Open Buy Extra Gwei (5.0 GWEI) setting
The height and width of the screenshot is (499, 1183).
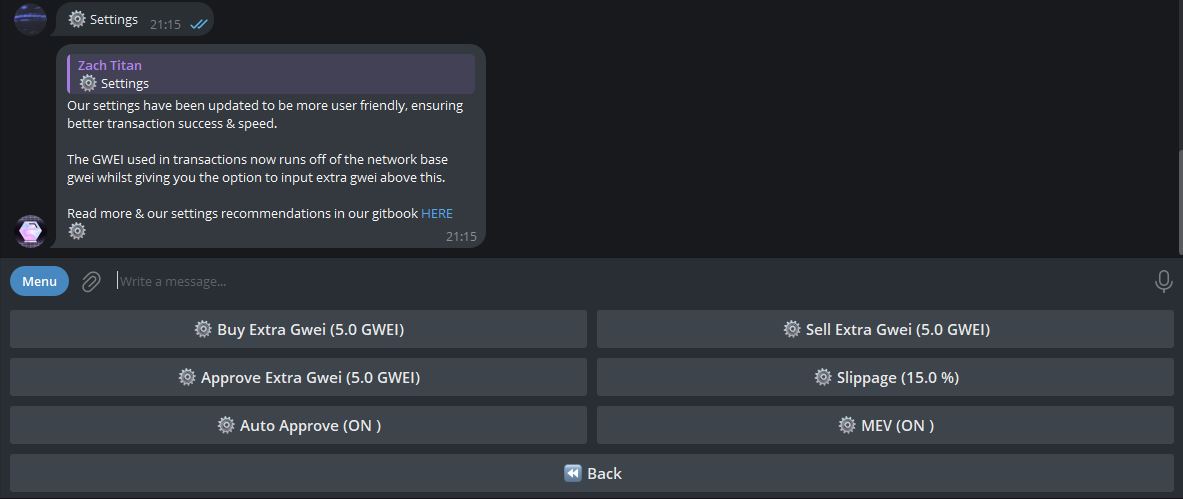pyautogui.click(x=298, y=329)
